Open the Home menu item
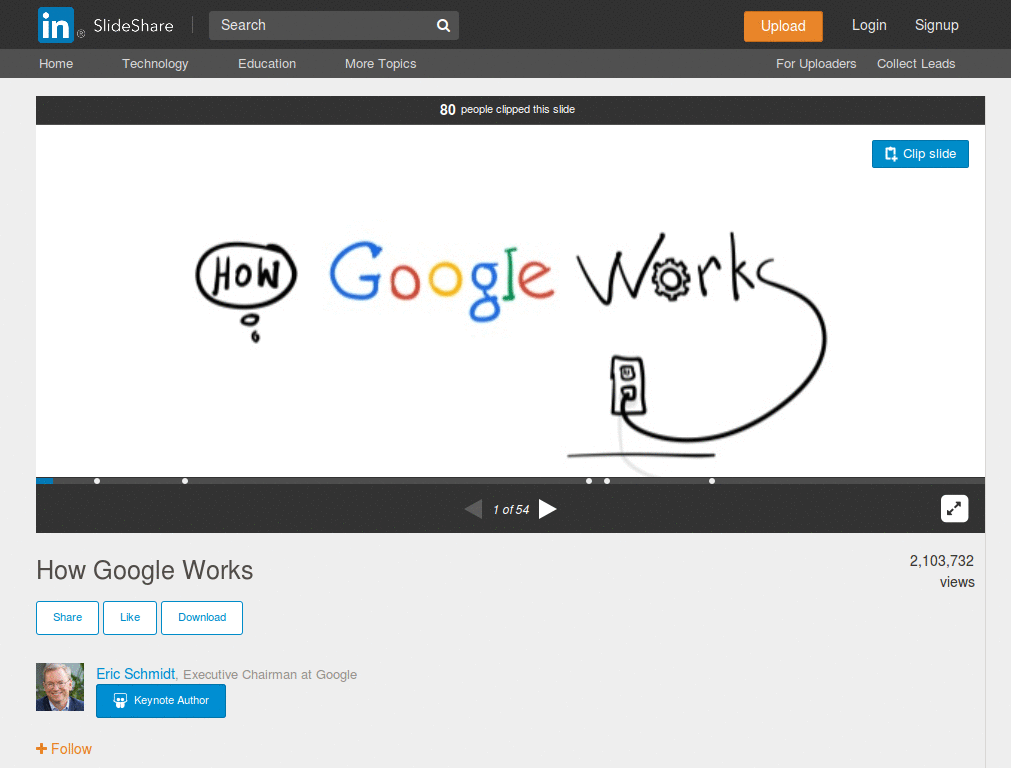 56,63
